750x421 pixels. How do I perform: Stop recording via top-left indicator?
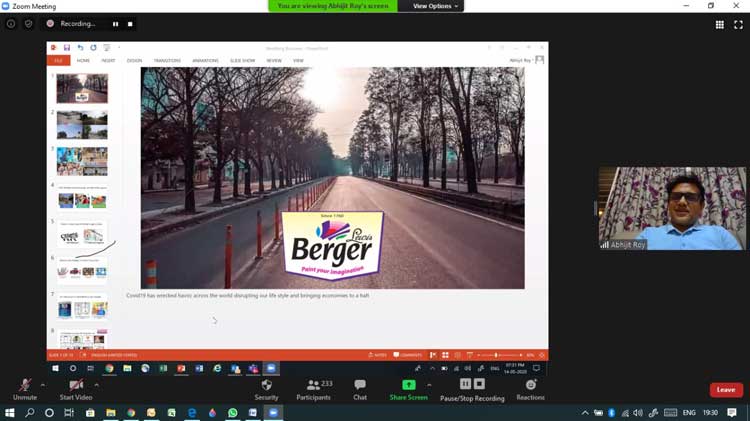click(x=130, y=24)
